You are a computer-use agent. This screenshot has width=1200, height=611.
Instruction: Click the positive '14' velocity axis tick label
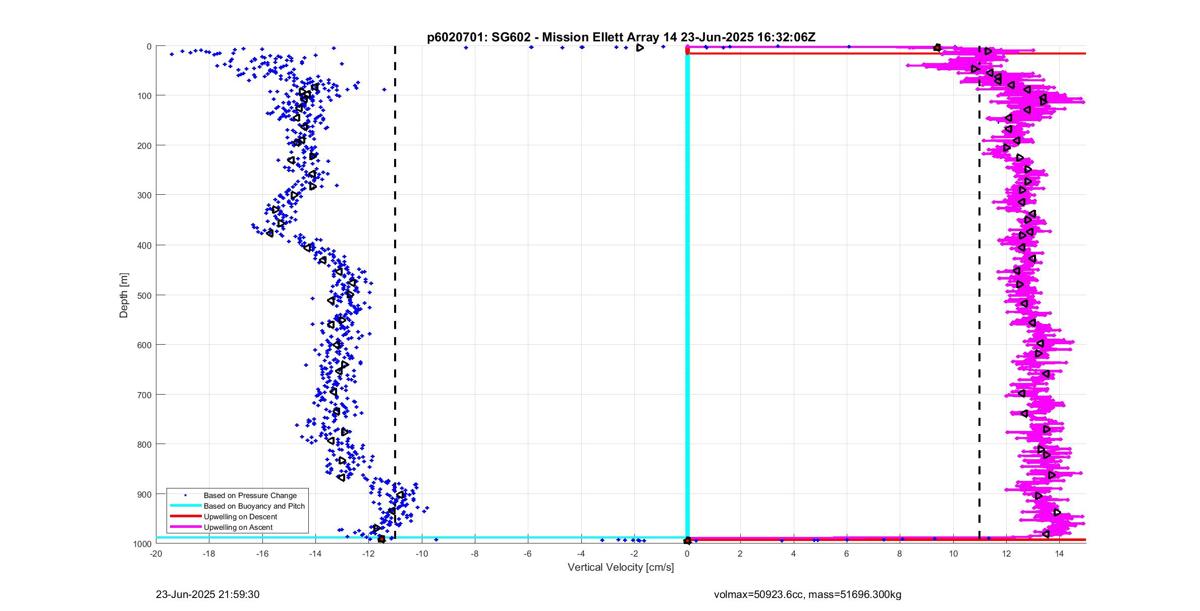[x=1059, y=553]
